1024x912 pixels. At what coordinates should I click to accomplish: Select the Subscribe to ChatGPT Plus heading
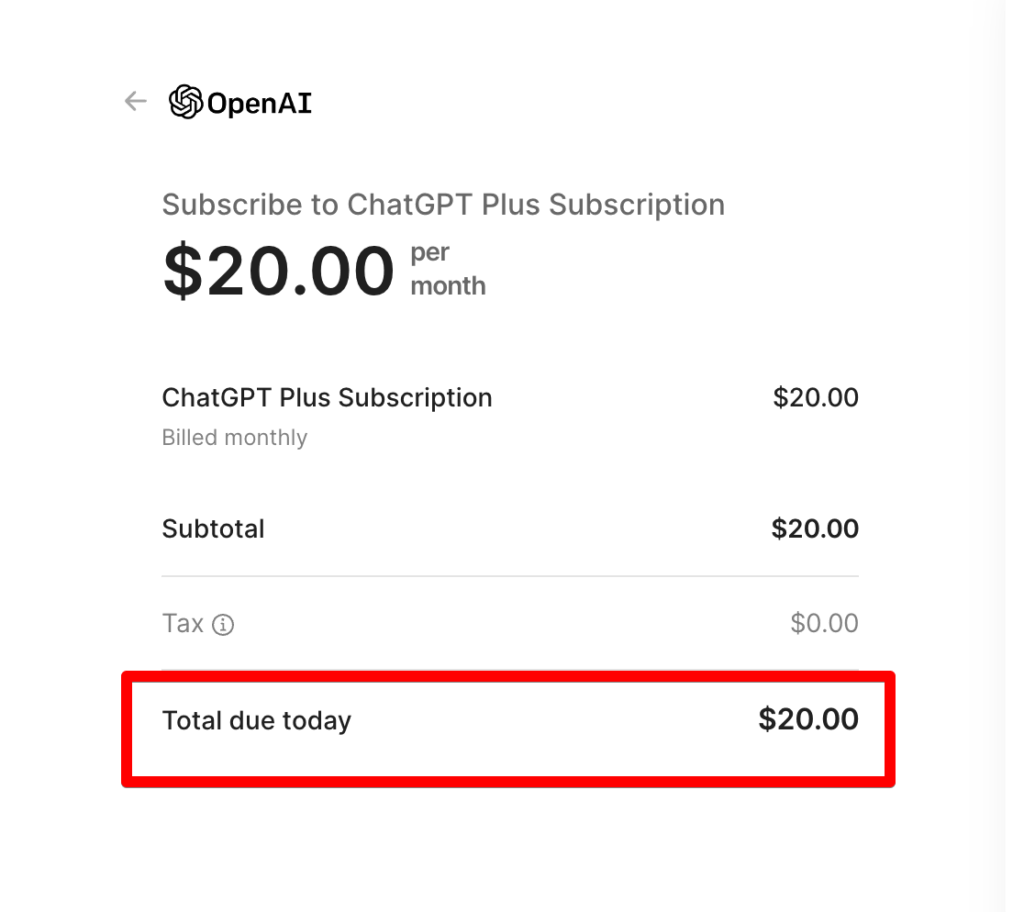pos(443,205)
